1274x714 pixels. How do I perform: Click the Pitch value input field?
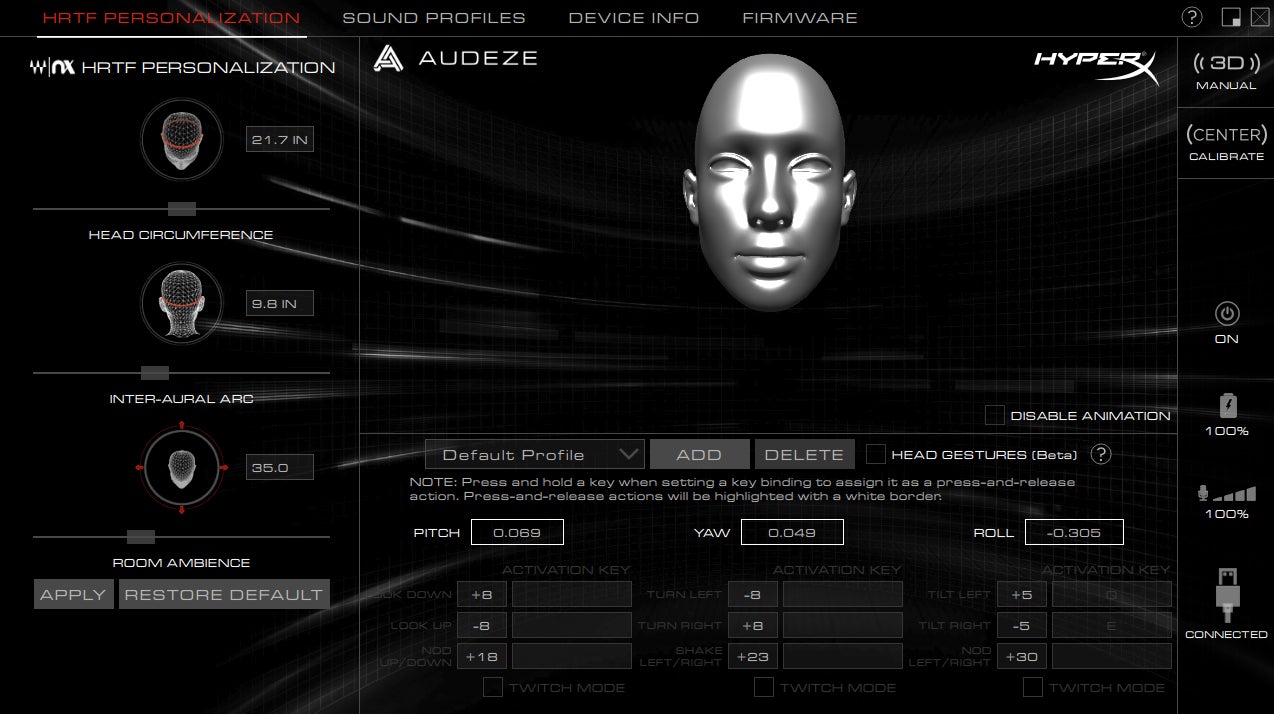517,532
